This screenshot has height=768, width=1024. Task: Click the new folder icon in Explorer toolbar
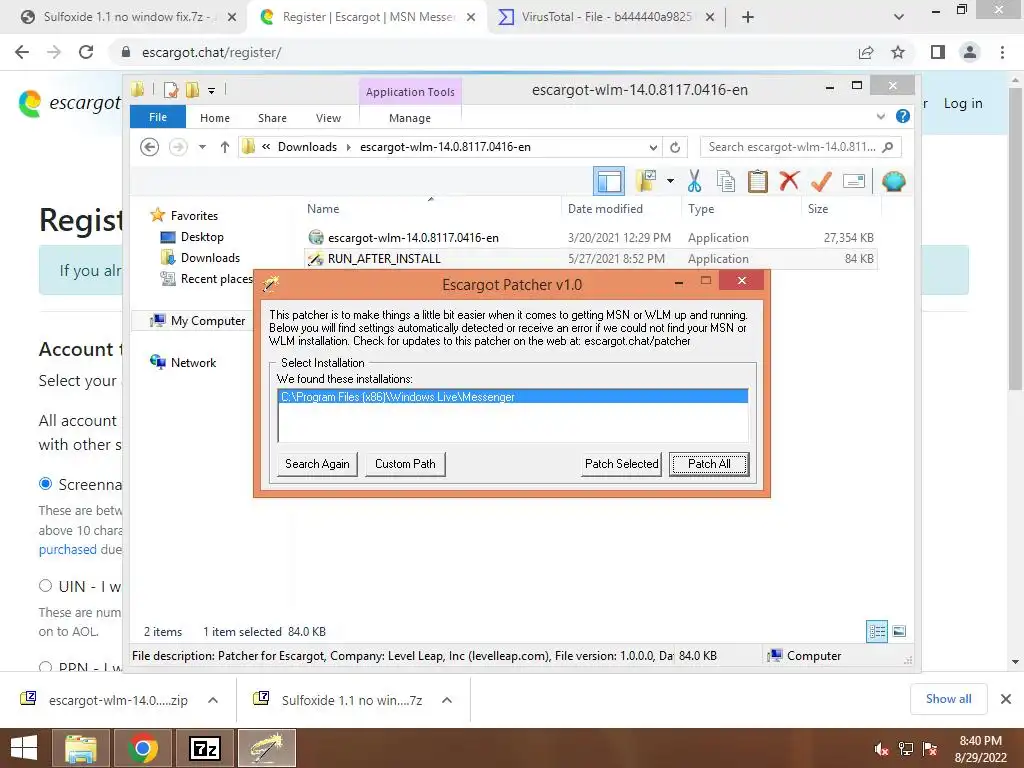646,181
